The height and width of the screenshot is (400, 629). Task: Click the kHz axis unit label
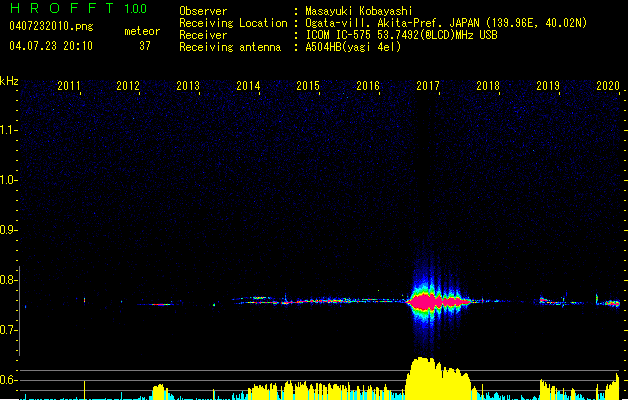click(9, 81)
